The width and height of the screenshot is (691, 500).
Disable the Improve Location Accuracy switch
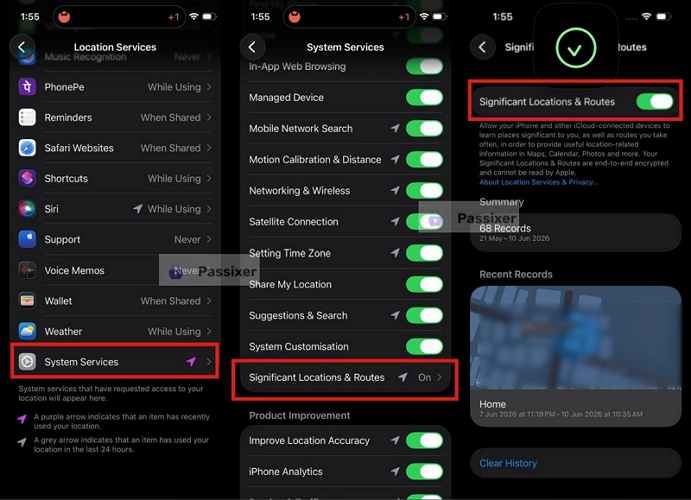424,440
